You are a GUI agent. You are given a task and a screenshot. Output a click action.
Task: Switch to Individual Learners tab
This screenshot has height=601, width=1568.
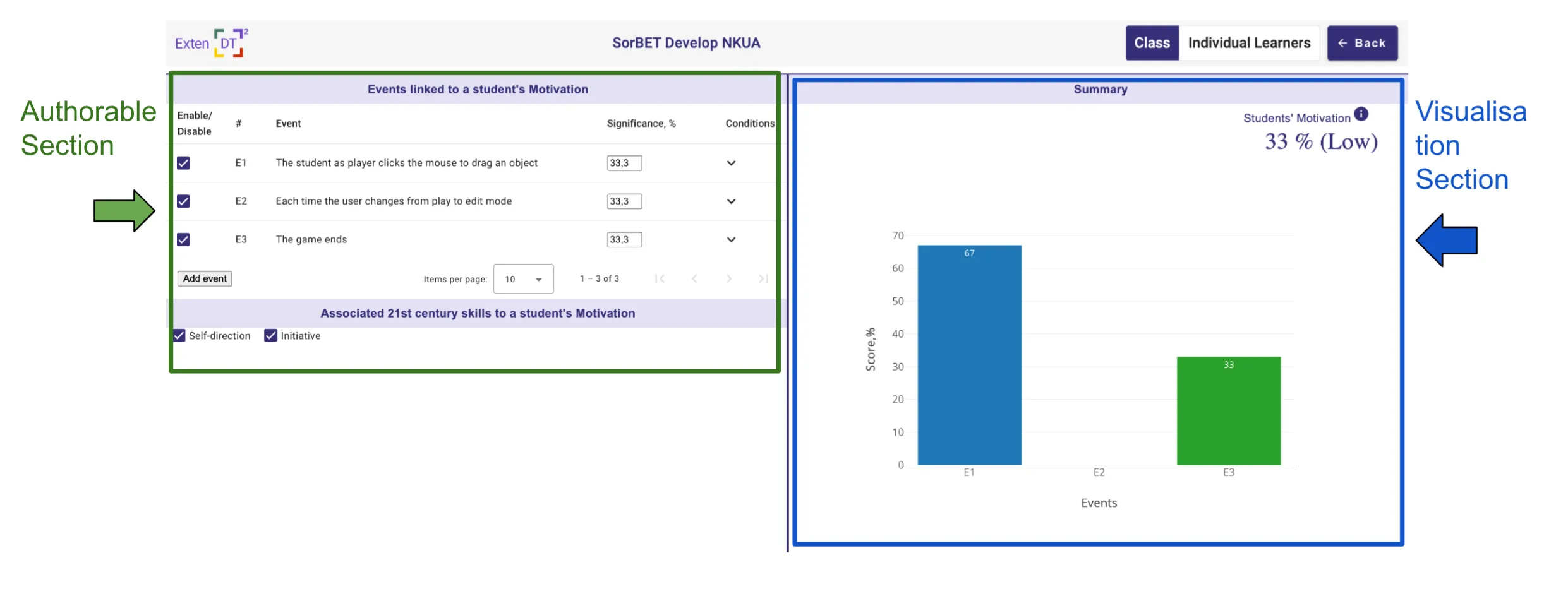(1249, 43)
